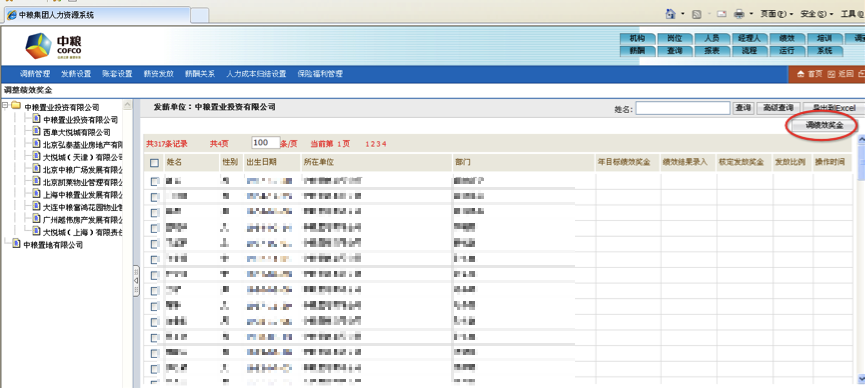The width and height of the screenshot is (865, 388).
Task: Click the 100 records-per-page input field
Action: 265,143
